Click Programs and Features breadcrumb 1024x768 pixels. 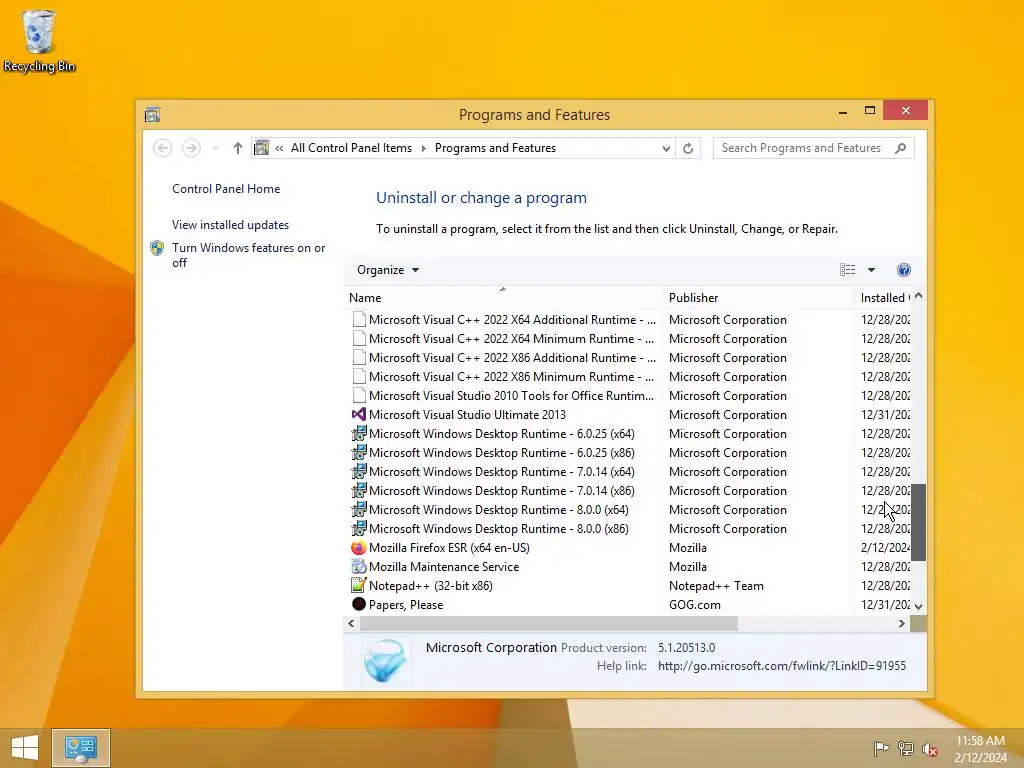coord(495,148)
